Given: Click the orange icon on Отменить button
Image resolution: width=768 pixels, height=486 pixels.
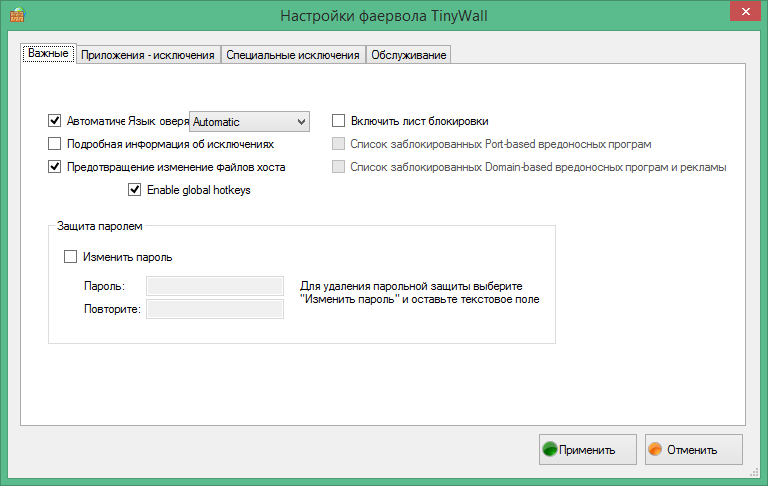Looking at the screenshot, I should pyautogui.click(x=655, y=449).
